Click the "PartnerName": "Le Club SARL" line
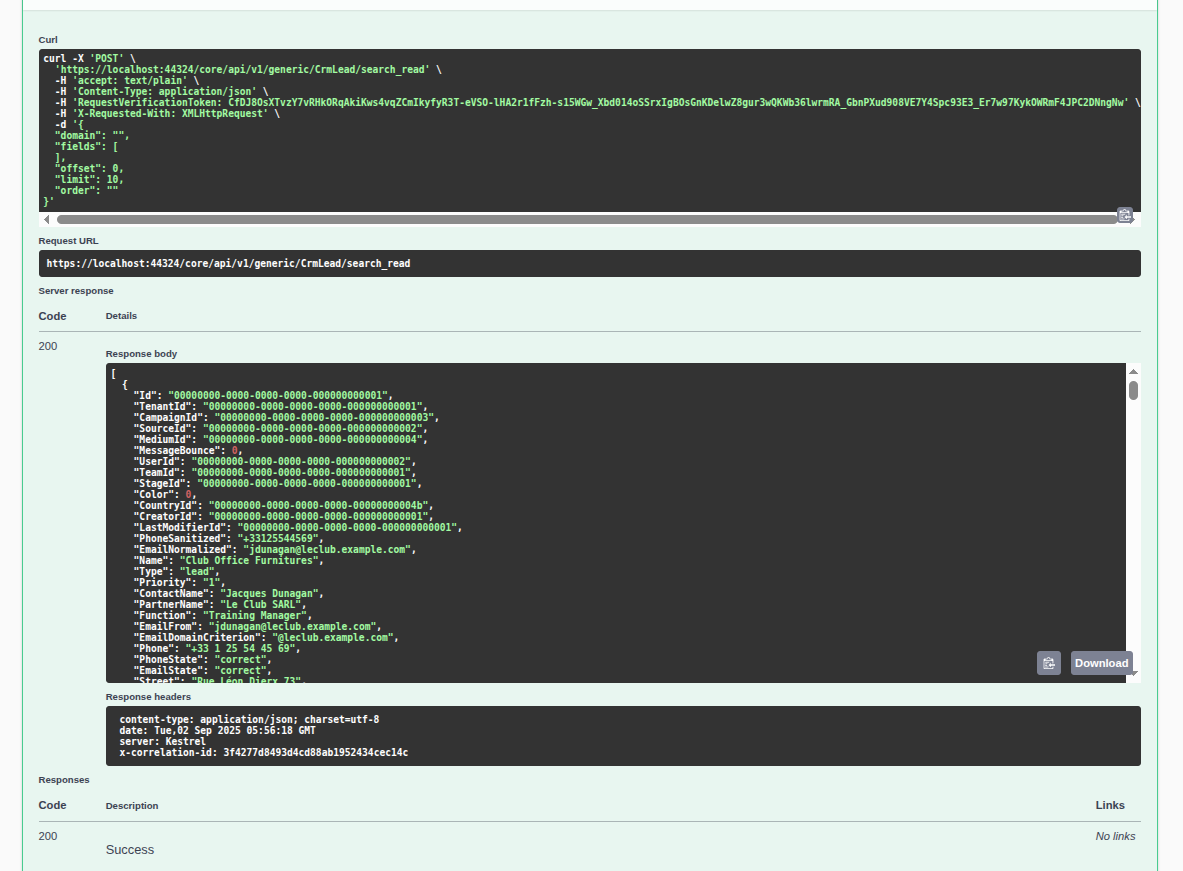 coord(220,605)
